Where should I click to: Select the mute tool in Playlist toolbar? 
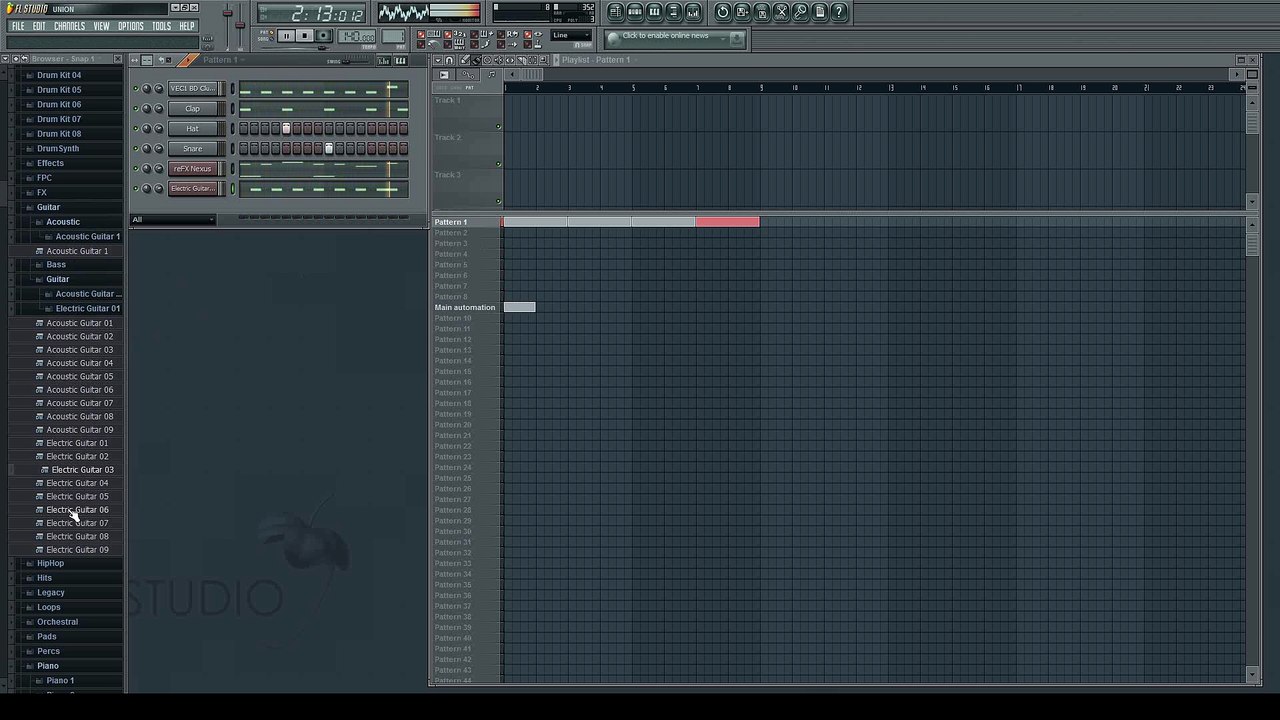(x=499, y=59)
